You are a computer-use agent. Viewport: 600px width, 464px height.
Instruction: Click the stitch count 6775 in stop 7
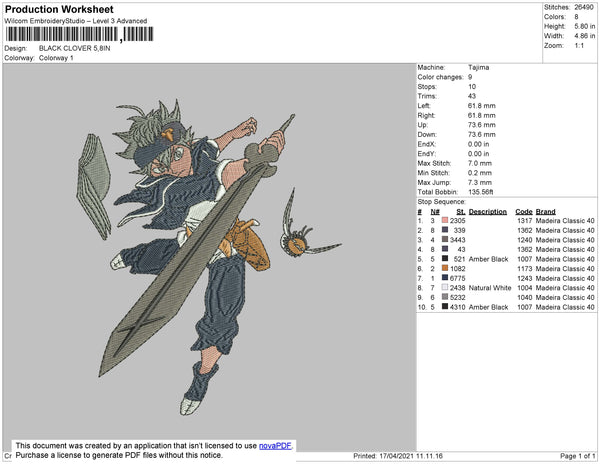(x=458, y=278)
